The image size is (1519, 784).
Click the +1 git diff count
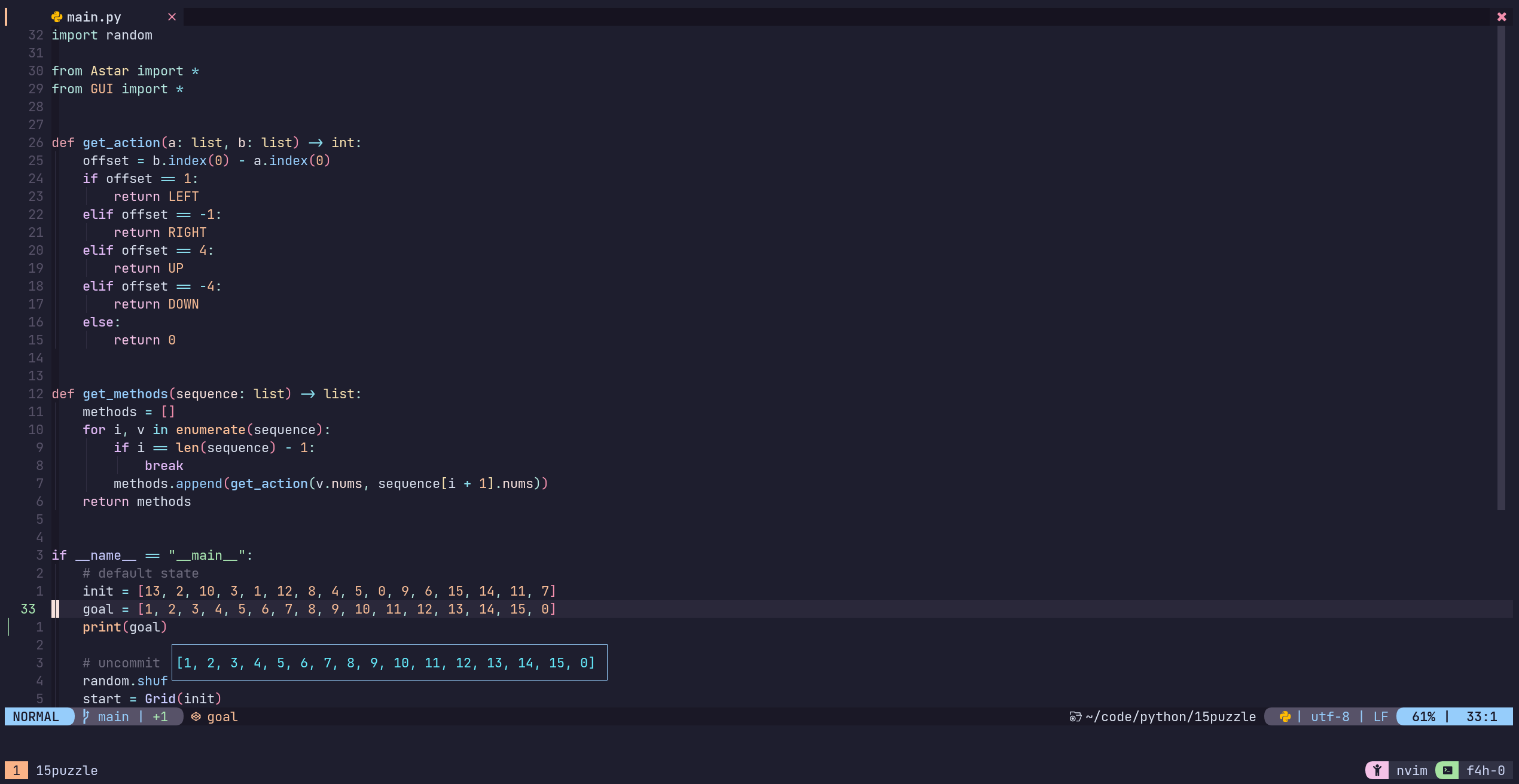click(160, 716)
